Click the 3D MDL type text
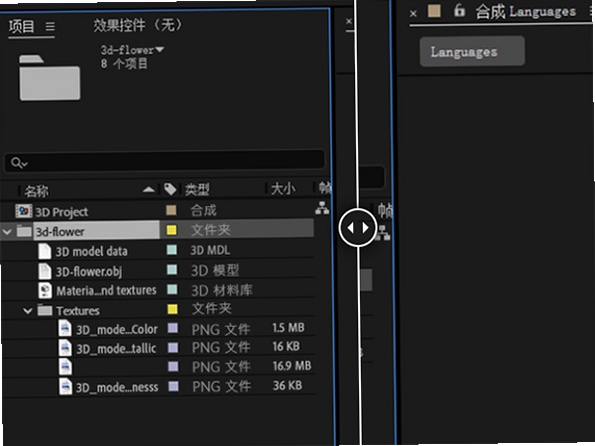The width and height of the screenshot is (595, 446). tap(210, 250)
